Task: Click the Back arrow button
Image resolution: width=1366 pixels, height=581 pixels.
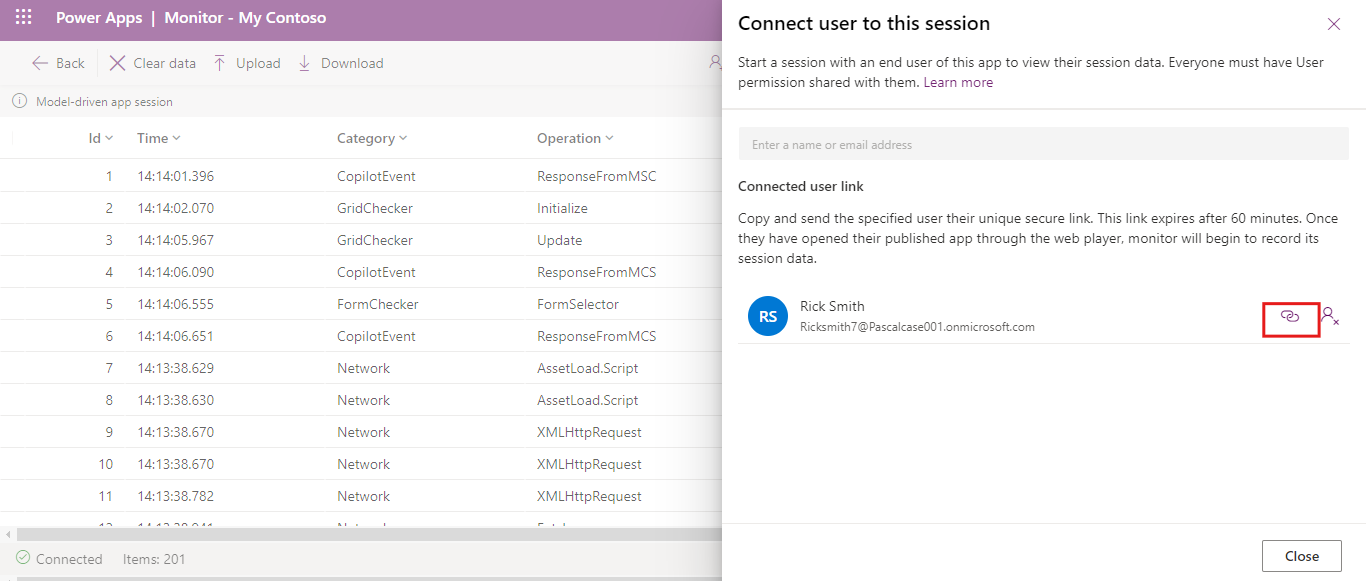Action: pyautogui.click(x=58, y=63)
